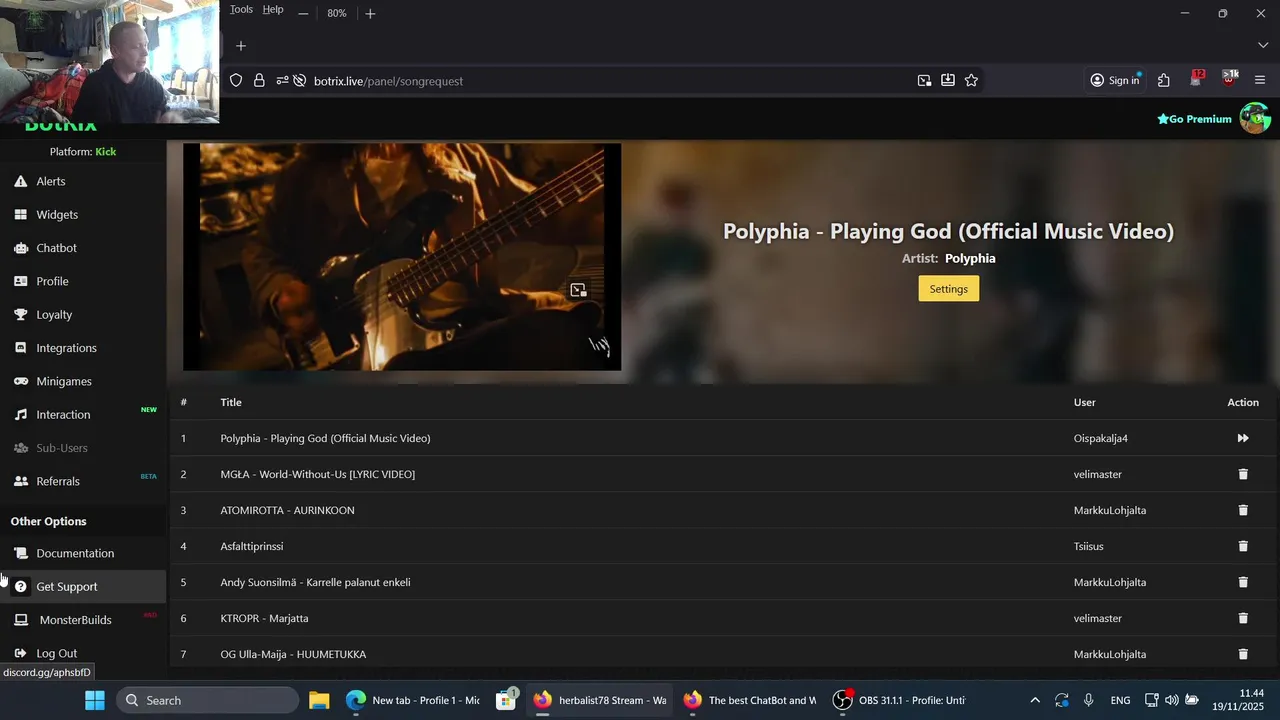
Task: Remove KTROPR - Marjatta from queue
Action: [x=1243, y=618]
